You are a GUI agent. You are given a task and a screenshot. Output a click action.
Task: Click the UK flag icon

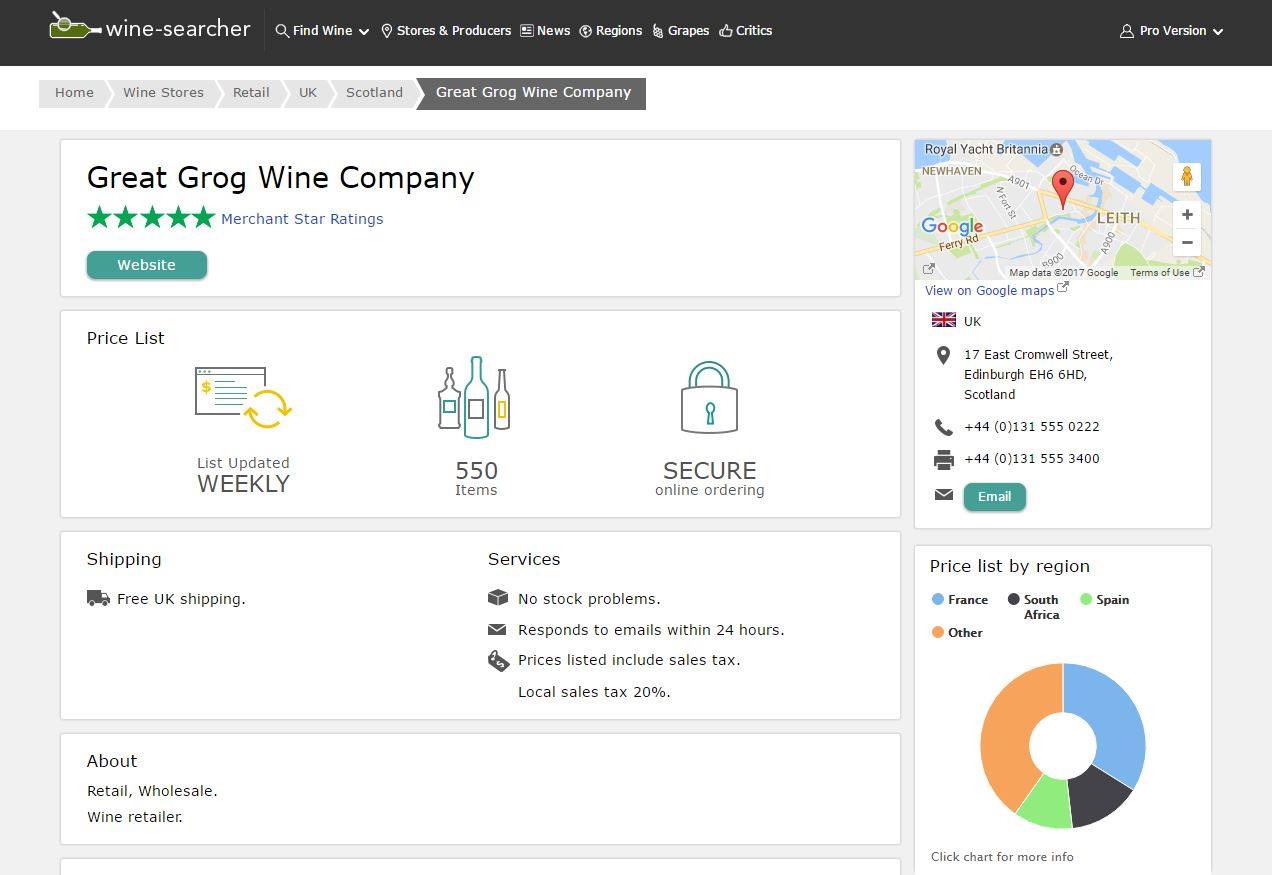(943, 320)
